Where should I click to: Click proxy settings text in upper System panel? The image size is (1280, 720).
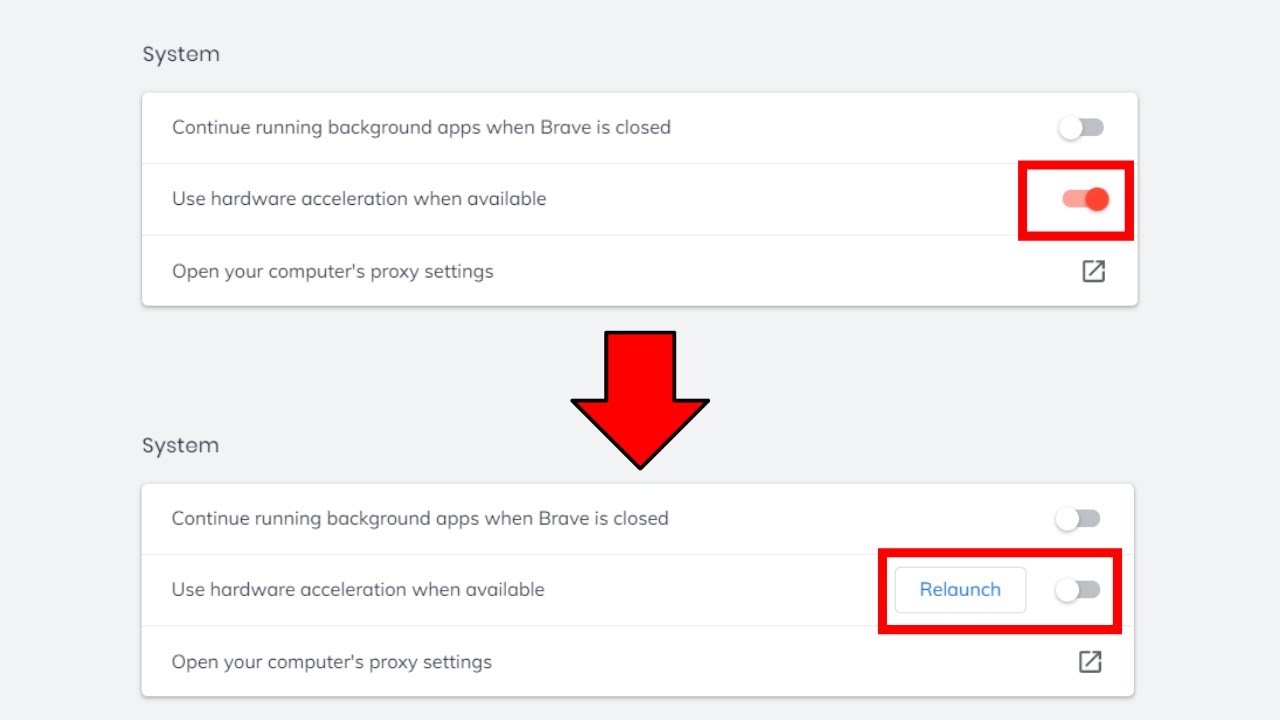[332, 272]
